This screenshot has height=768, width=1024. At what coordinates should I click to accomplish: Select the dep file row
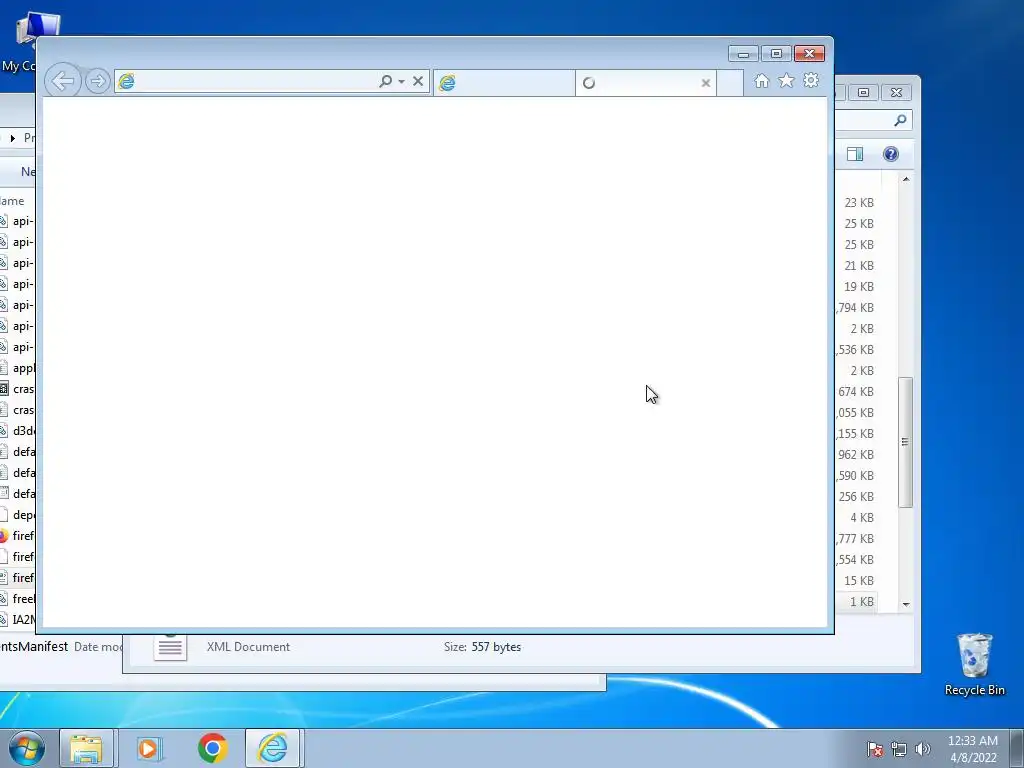point(18,515)
